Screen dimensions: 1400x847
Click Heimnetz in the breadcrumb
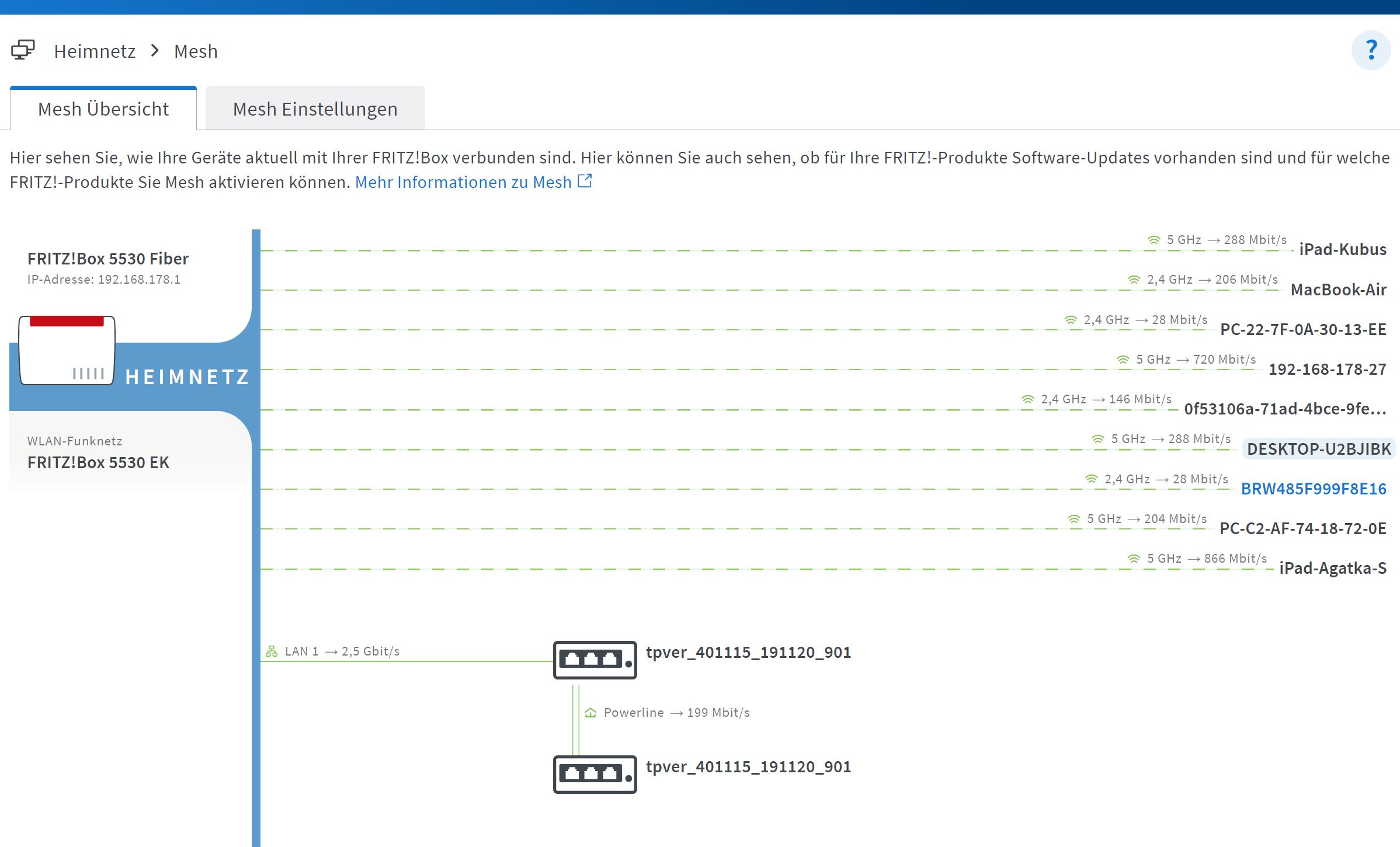[x=95, y=51]
